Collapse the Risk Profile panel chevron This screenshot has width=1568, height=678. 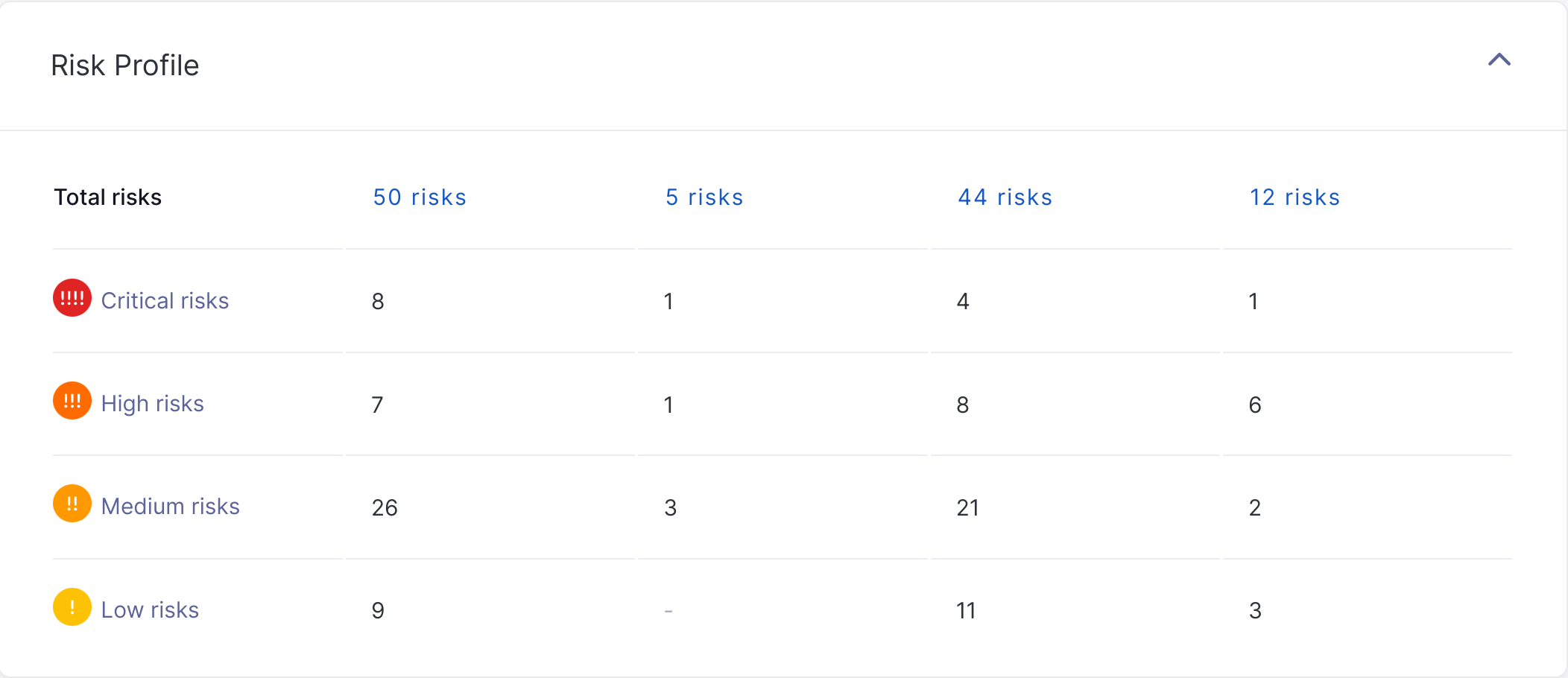click(1499, 60)
